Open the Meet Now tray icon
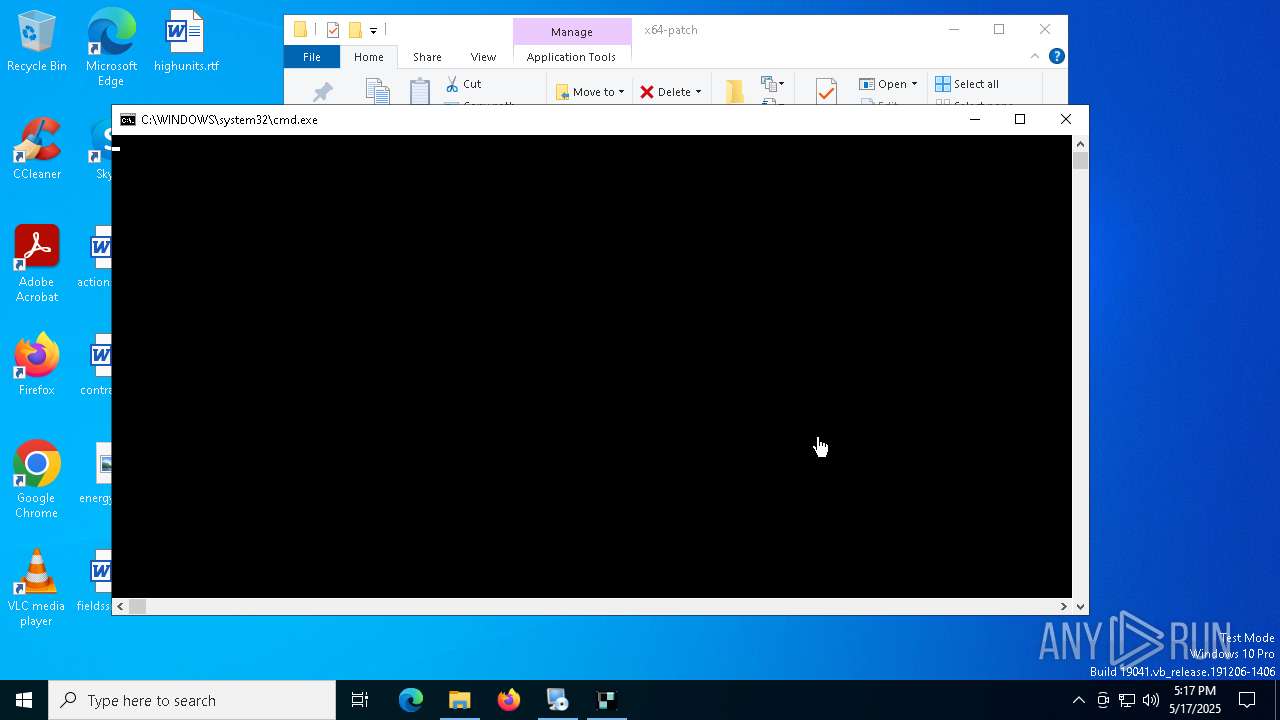1280x720 pixels. click(1103, 700)
